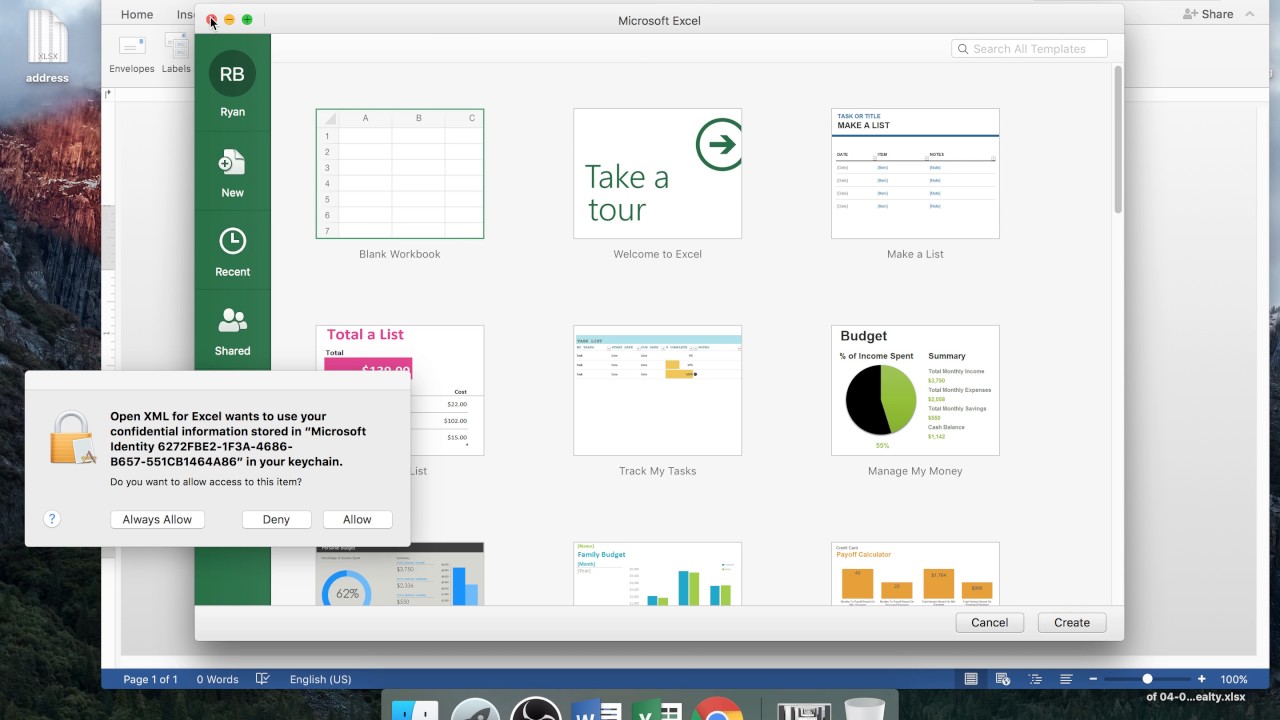Open the Home tab in Word
The image size is (1280, 720).
pos(137,14)
